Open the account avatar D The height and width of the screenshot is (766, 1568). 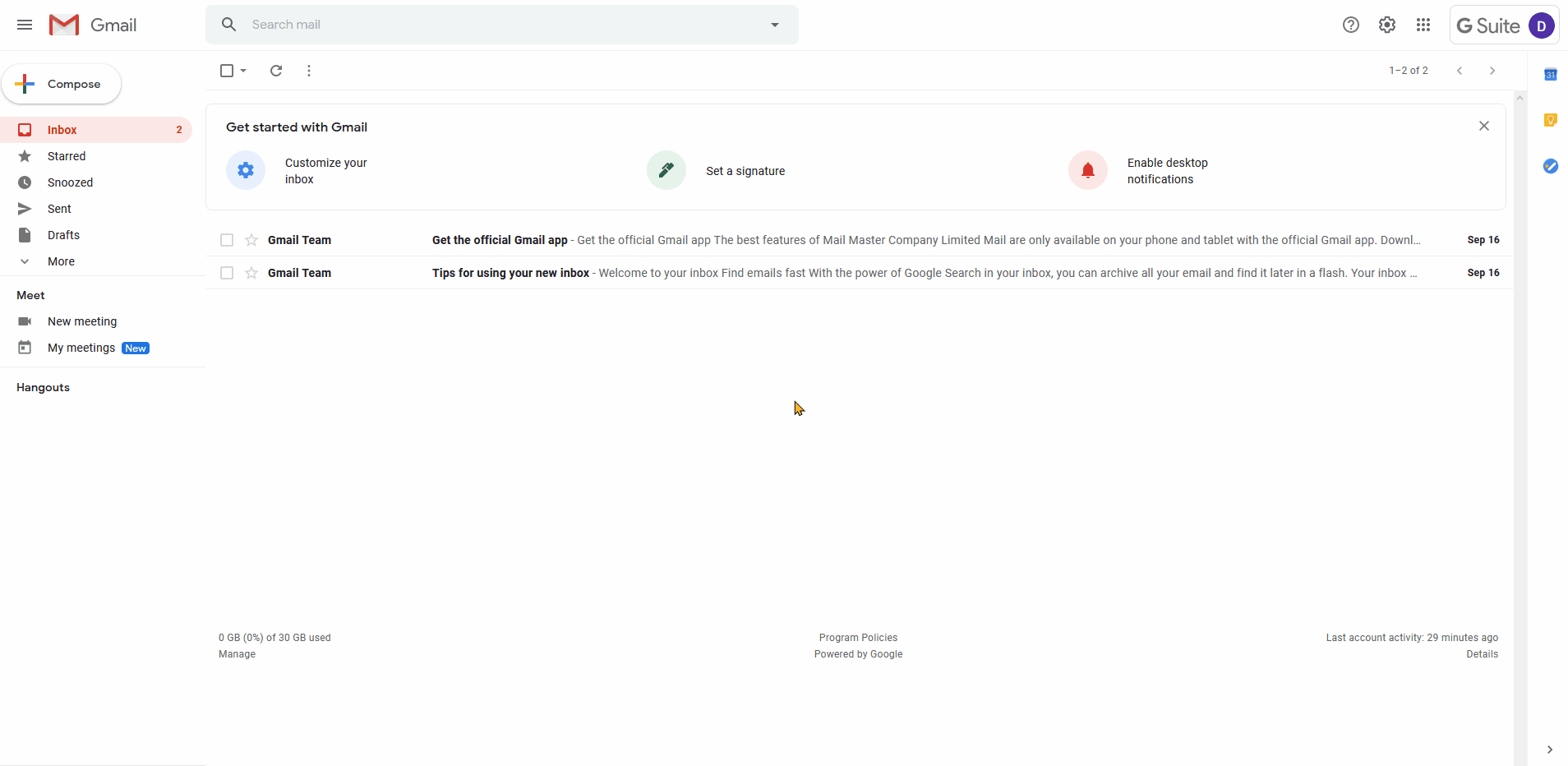pyautogui.click(x=1542, y=25)
